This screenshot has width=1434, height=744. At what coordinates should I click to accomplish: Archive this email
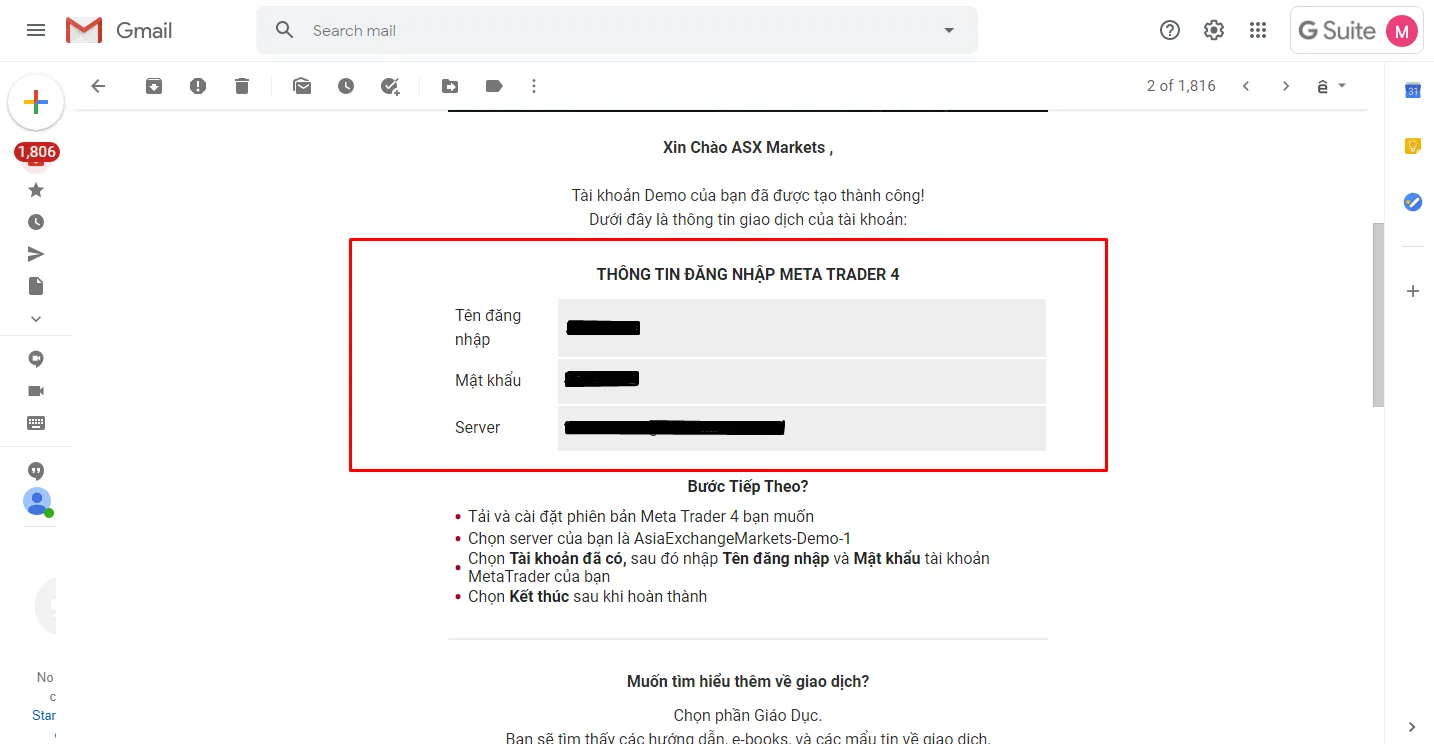154,86
